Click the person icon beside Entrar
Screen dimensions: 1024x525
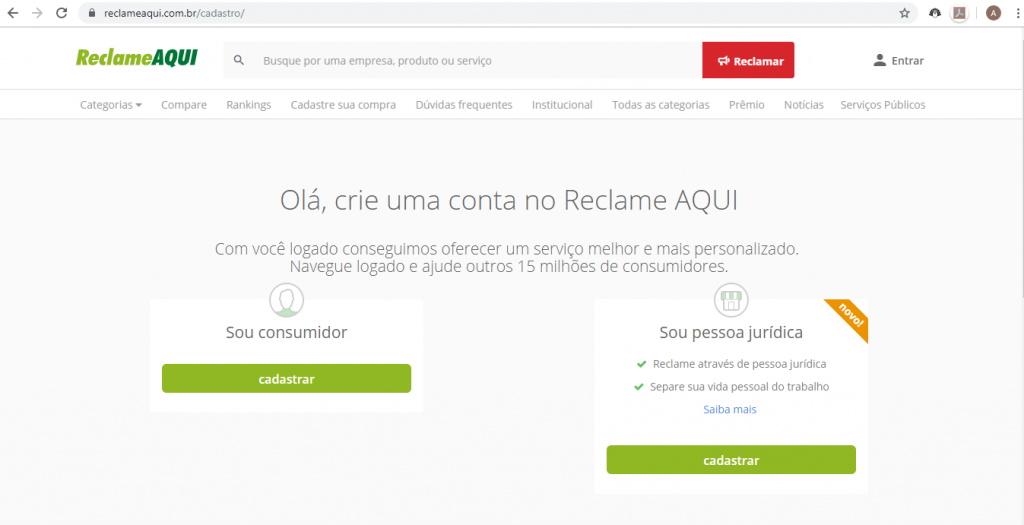[x=880, y=60]
